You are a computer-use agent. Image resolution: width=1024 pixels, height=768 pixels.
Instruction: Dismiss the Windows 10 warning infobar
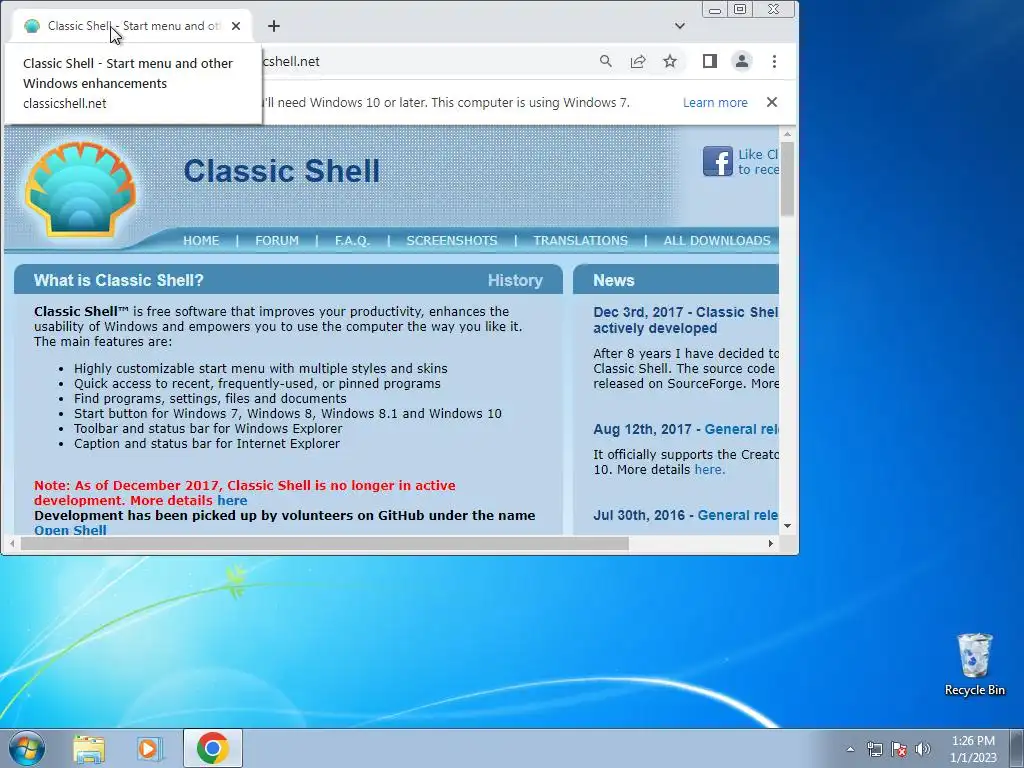point(772,103)
